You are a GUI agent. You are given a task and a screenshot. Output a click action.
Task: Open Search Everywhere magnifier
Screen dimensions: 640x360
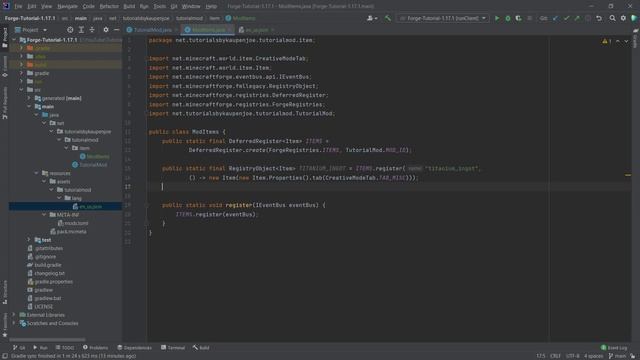click(612, 18)
